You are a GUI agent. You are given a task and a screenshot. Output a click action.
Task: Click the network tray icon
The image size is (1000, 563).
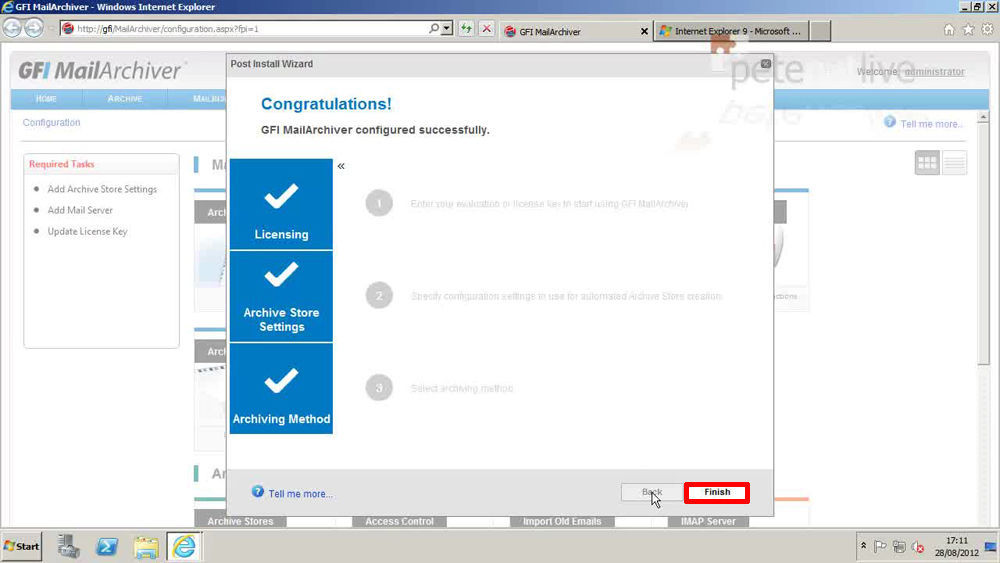click(x=899, y=546)
